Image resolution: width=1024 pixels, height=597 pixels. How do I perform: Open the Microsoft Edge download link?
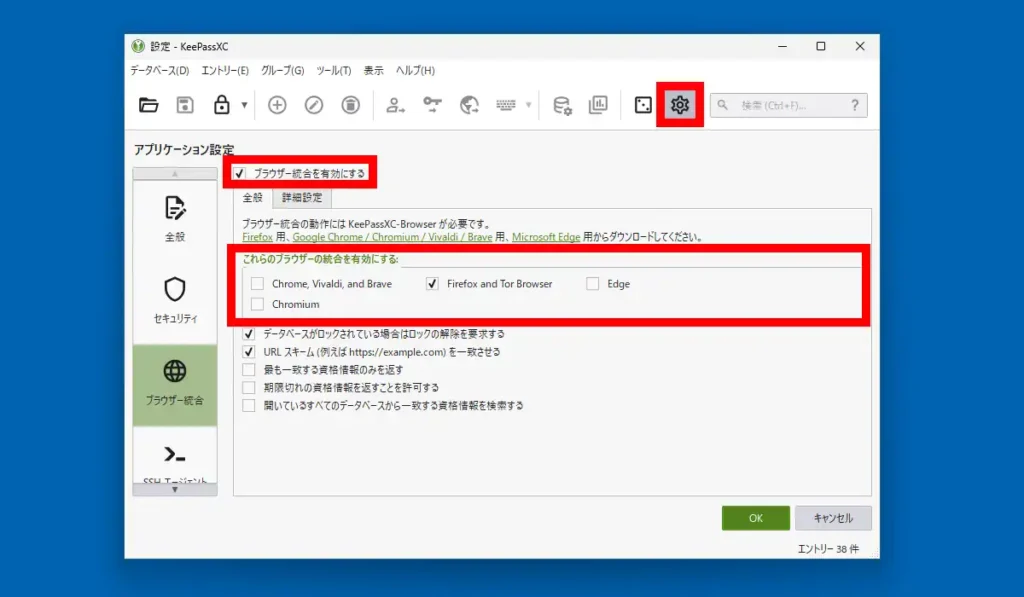[x=546, y=237]
